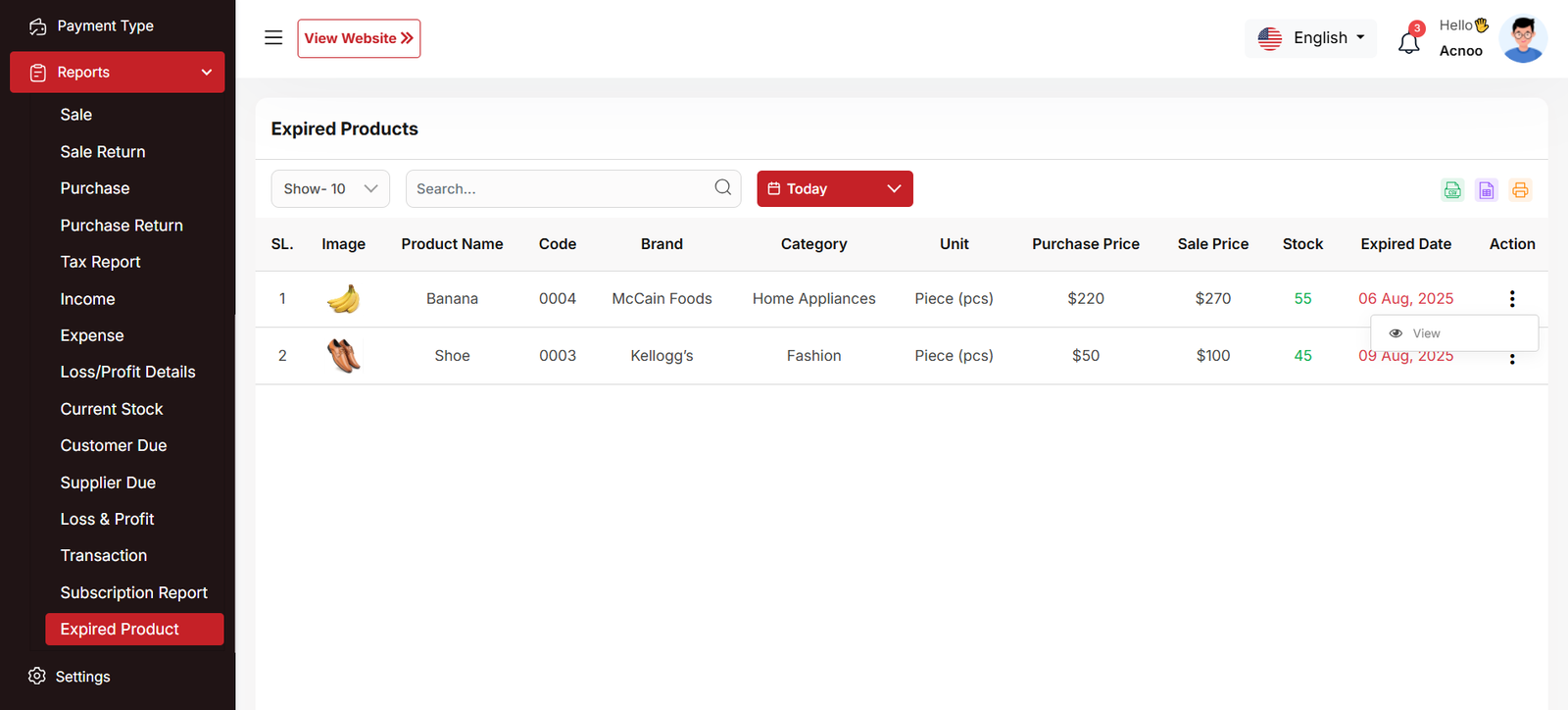
Task: Open Settings in the sidebar
Action: [82, 677]
